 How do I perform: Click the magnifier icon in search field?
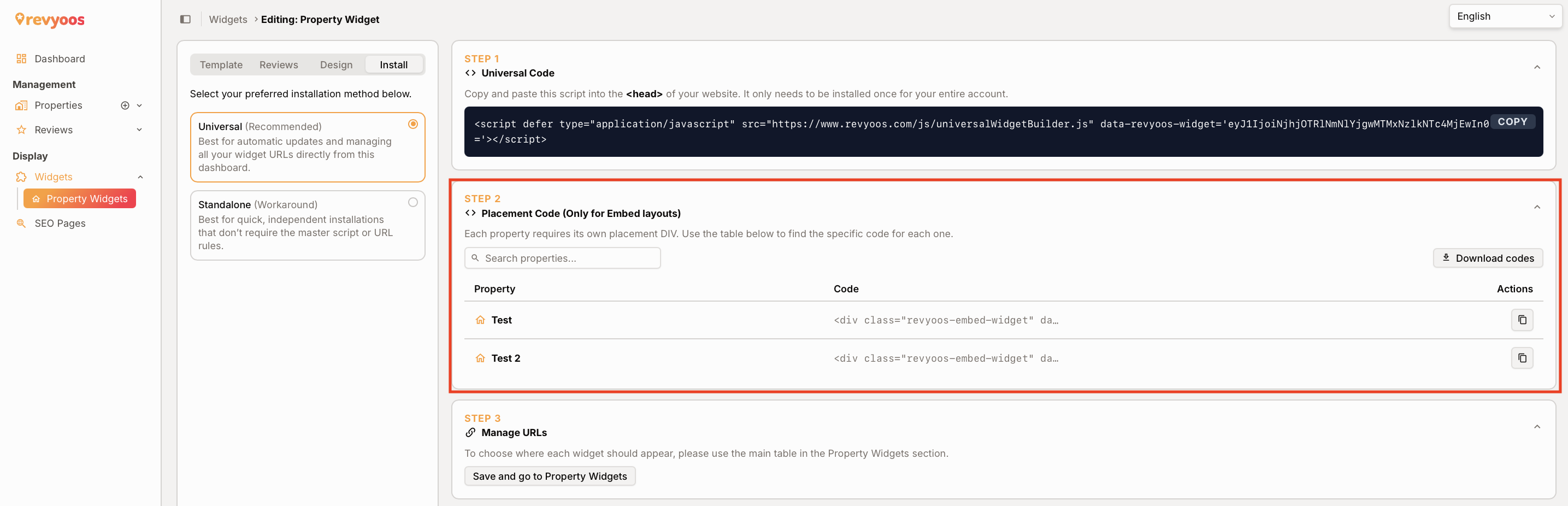tap(475, 258)
